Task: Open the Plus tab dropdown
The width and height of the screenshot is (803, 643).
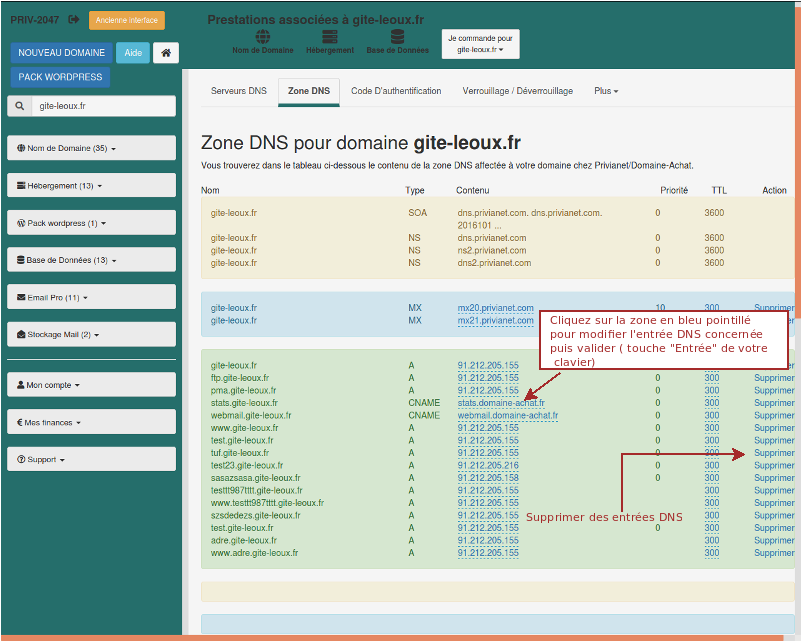Action: pos(606,91)
